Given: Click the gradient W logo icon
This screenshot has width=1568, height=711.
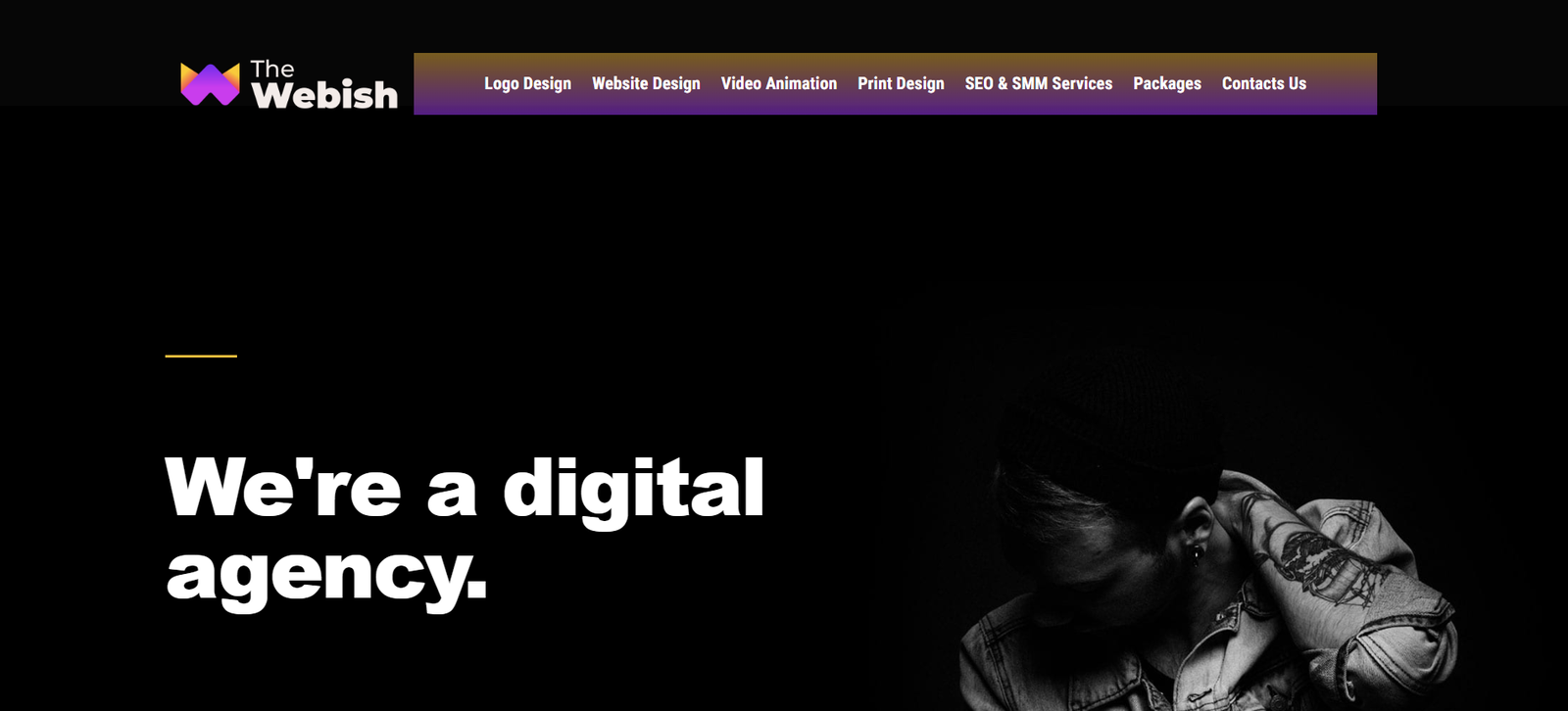Looking at the screenshot, I should coord(210,84).
